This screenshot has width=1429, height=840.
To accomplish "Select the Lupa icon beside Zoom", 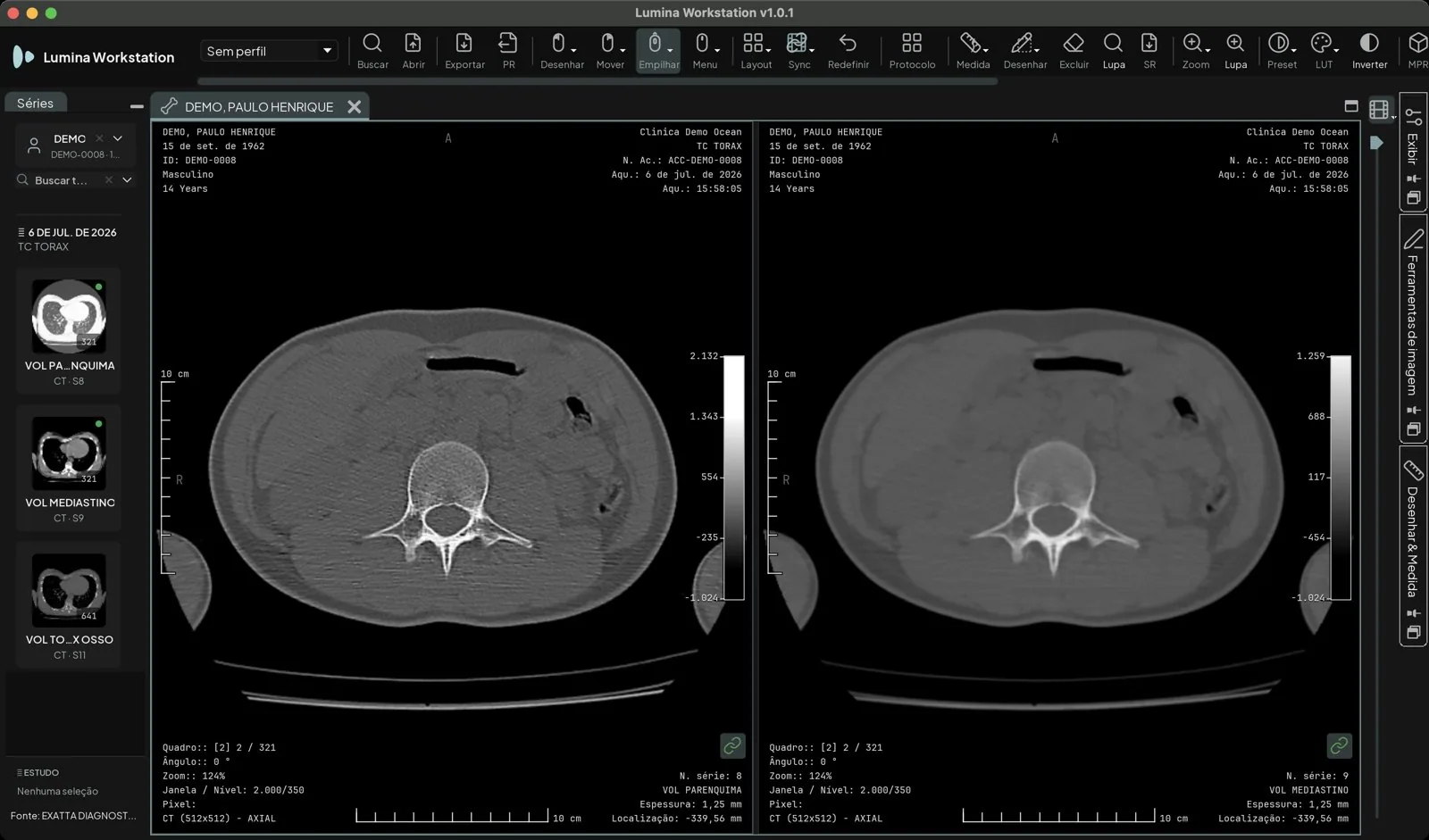I will click(x=1235, y=51).
